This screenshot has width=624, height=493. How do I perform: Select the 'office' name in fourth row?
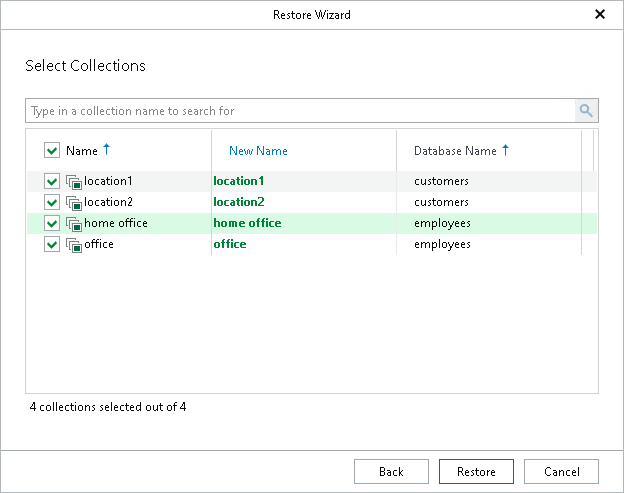click(x=99, y=244)
